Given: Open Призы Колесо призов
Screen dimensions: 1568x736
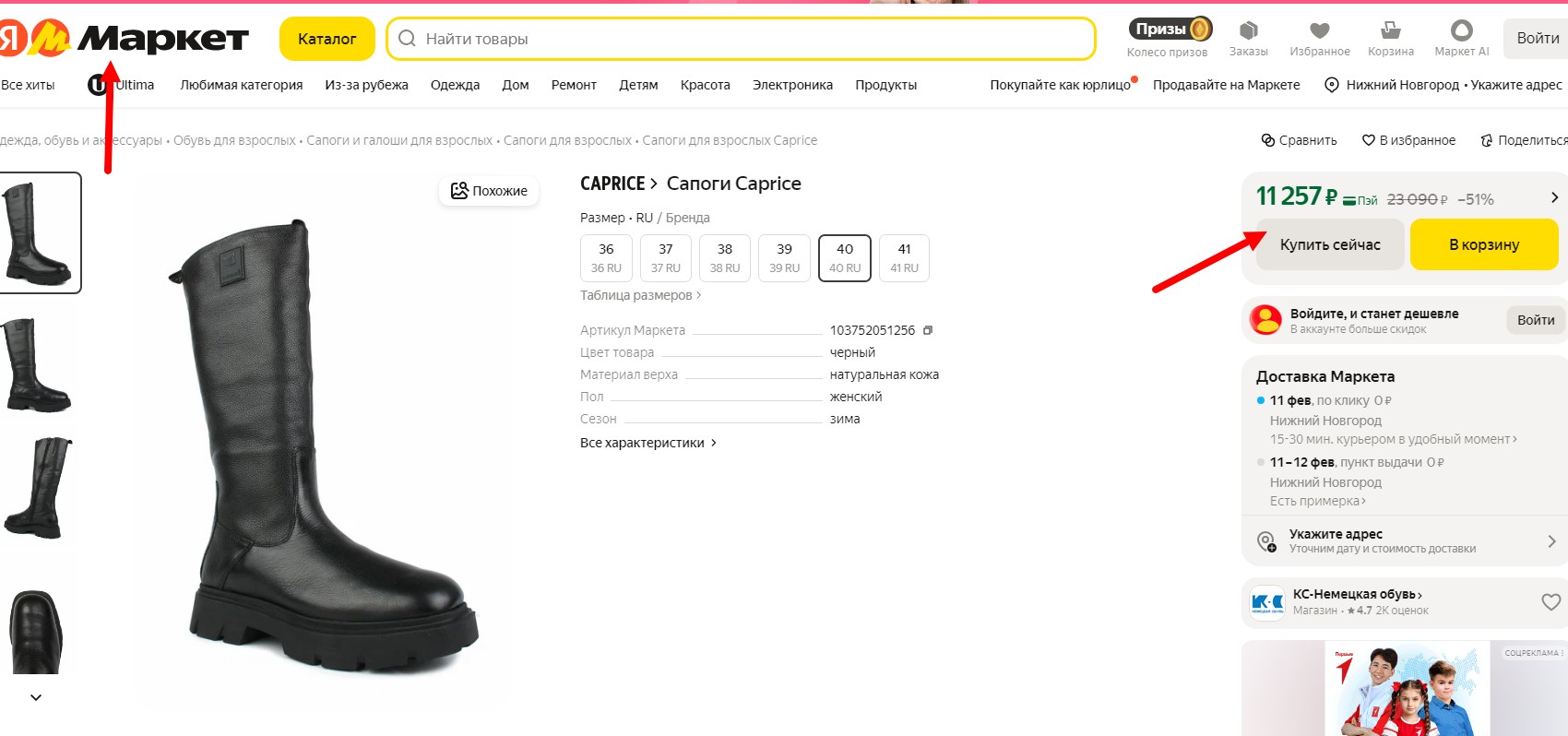Looking at the screenshot, I should [x=1168, y=39].
